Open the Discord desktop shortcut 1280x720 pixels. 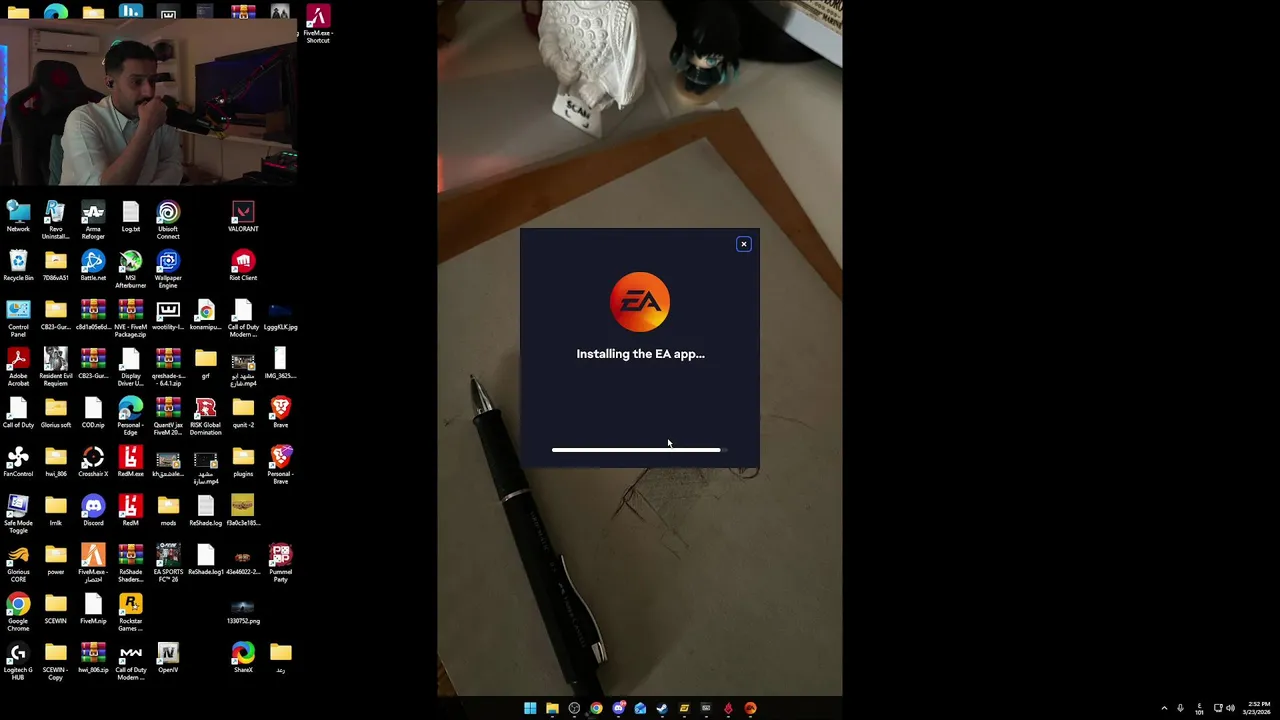click(x=93, y=511)
